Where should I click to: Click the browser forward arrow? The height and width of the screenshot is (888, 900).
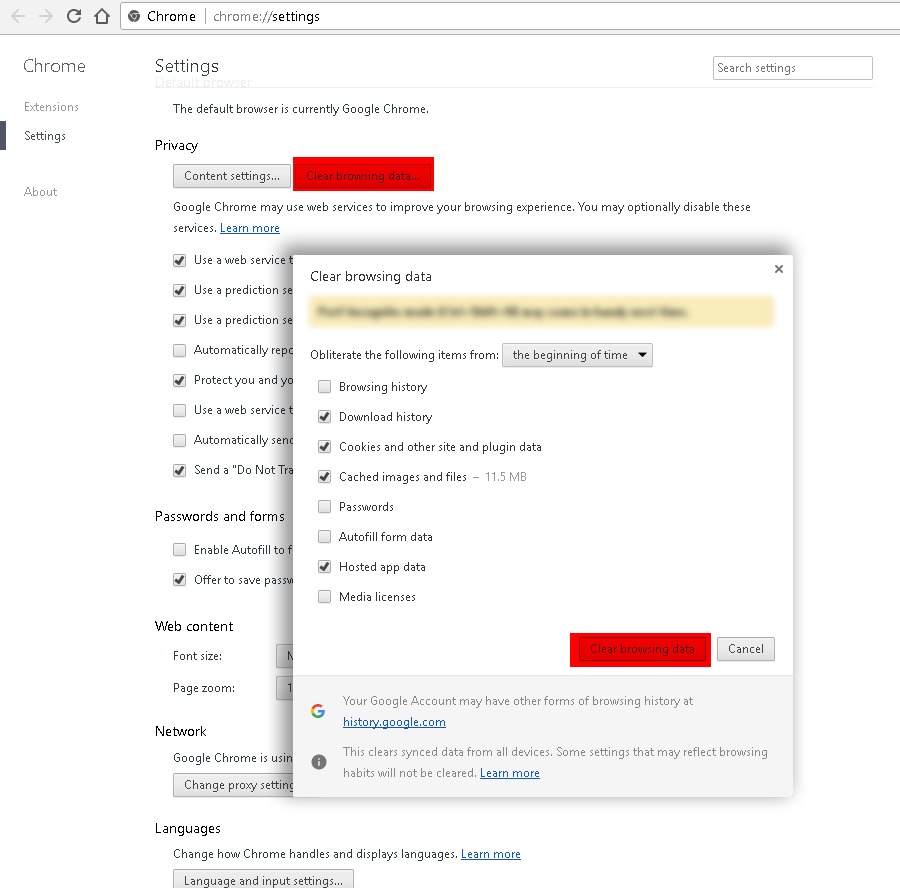(46, 16)
